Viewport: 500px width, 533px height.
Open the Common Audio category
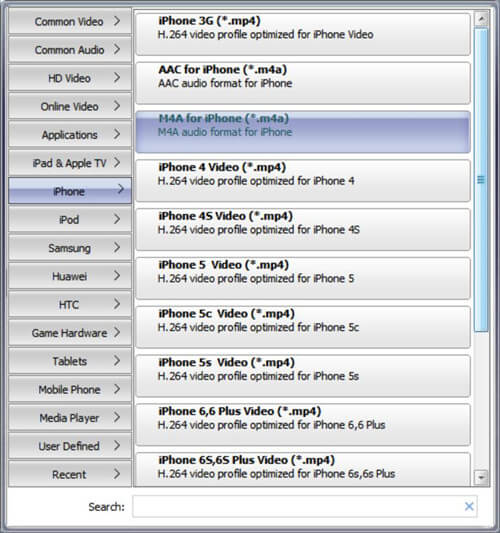(70, 50)
